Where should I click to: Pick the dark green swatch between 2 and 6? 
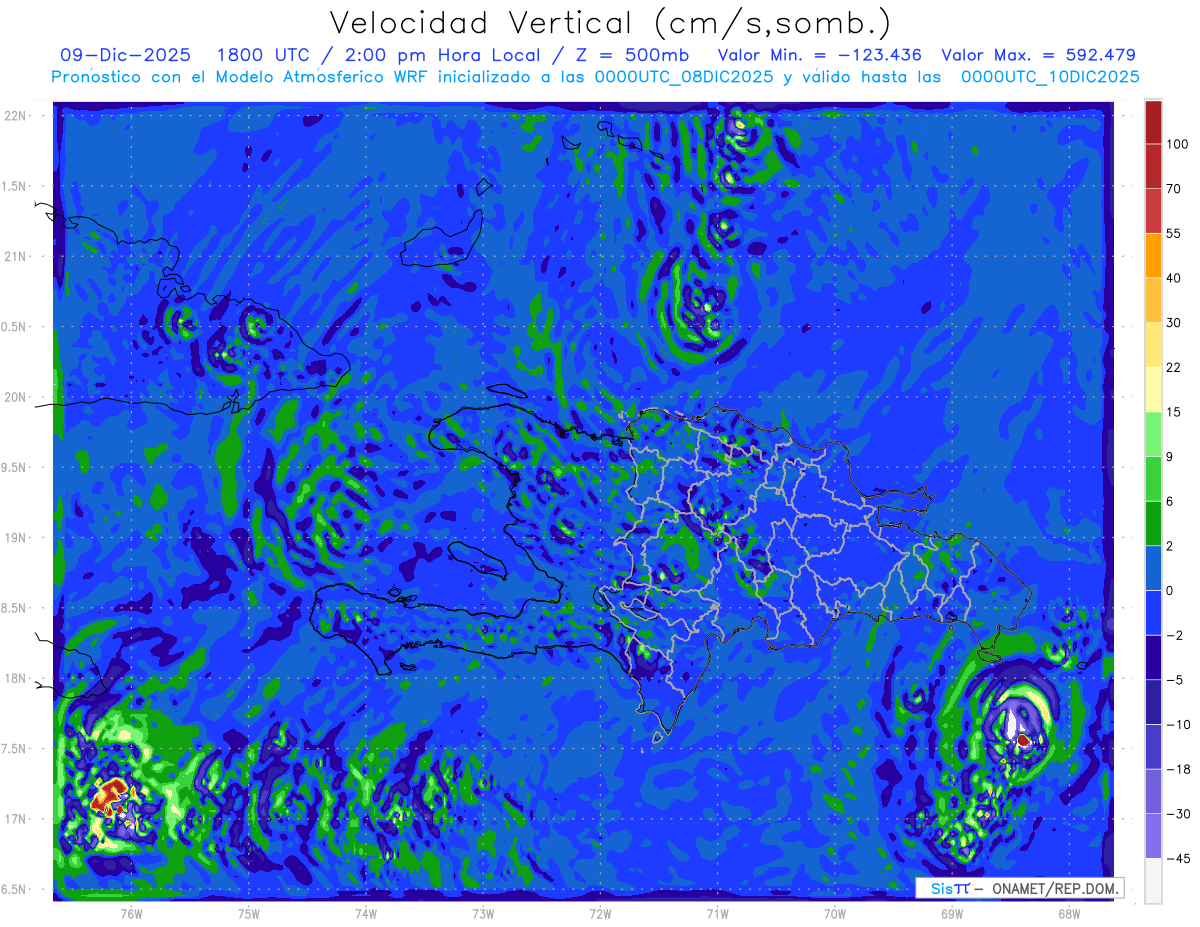pos(1153,523)
